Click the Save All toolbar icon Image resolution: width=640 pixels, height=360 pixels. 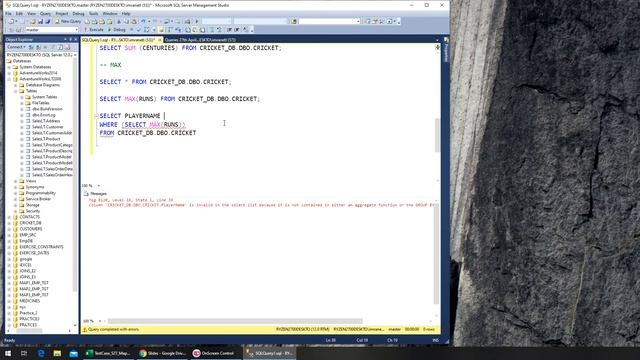click(47, 21)
